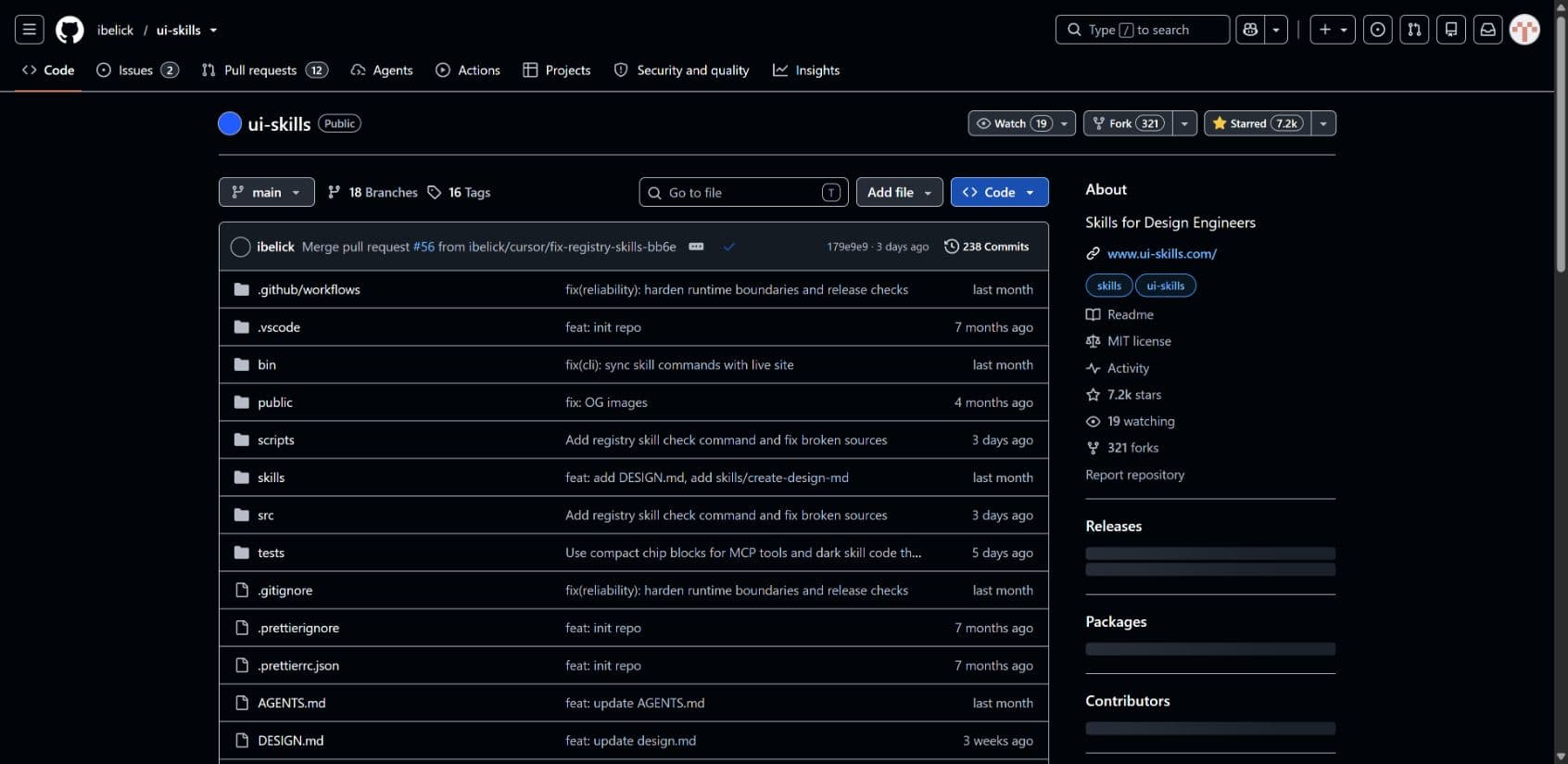
Task: Open the Issues inbox icon in header
Action: 1378,30
